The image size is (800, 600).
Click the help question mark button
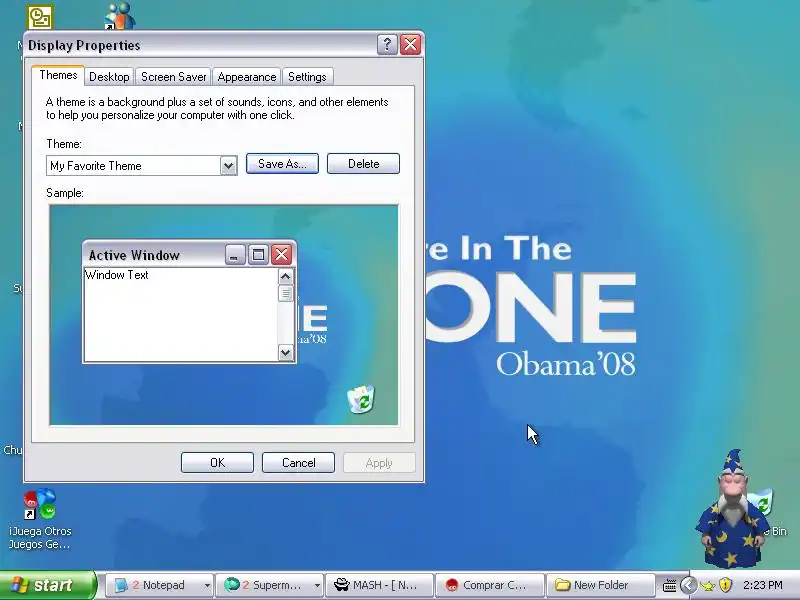click(387, 45)
